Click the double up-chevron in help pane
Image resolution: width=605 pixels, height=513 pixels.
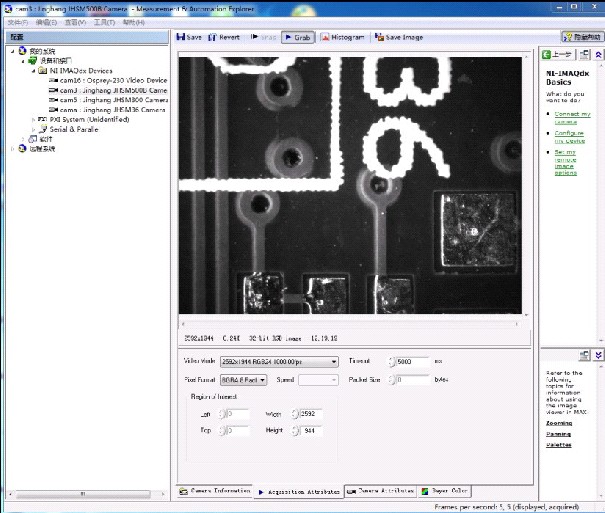pyautogui.click(x=598, y=55)
